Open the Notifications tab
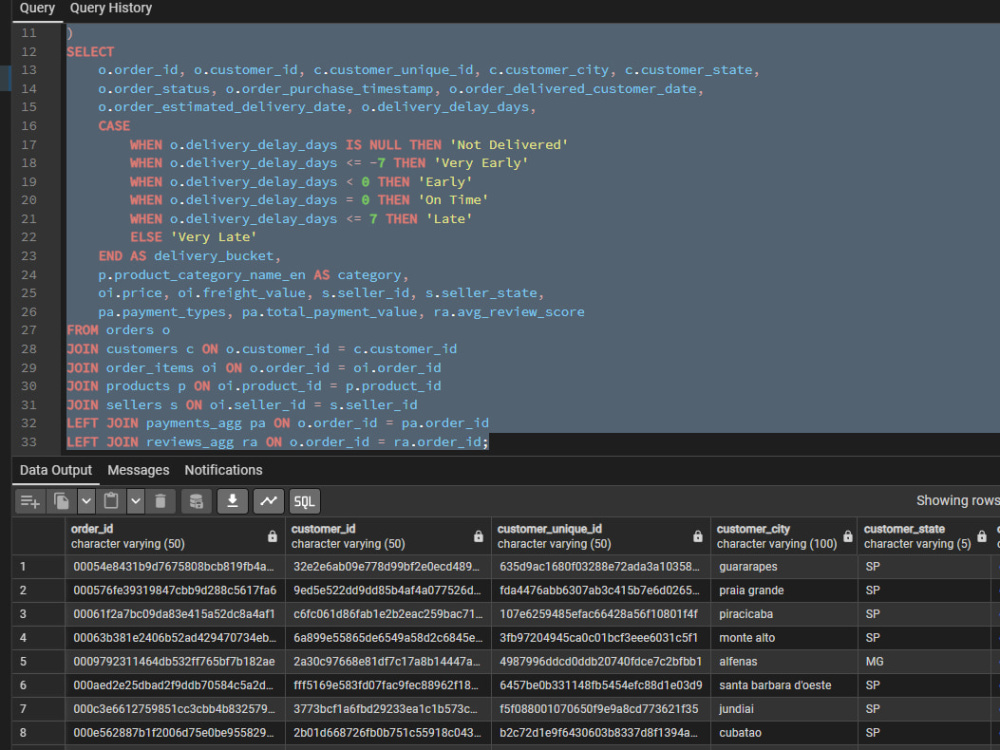The height and width of the screenshot is (750, 1000). 223,471
